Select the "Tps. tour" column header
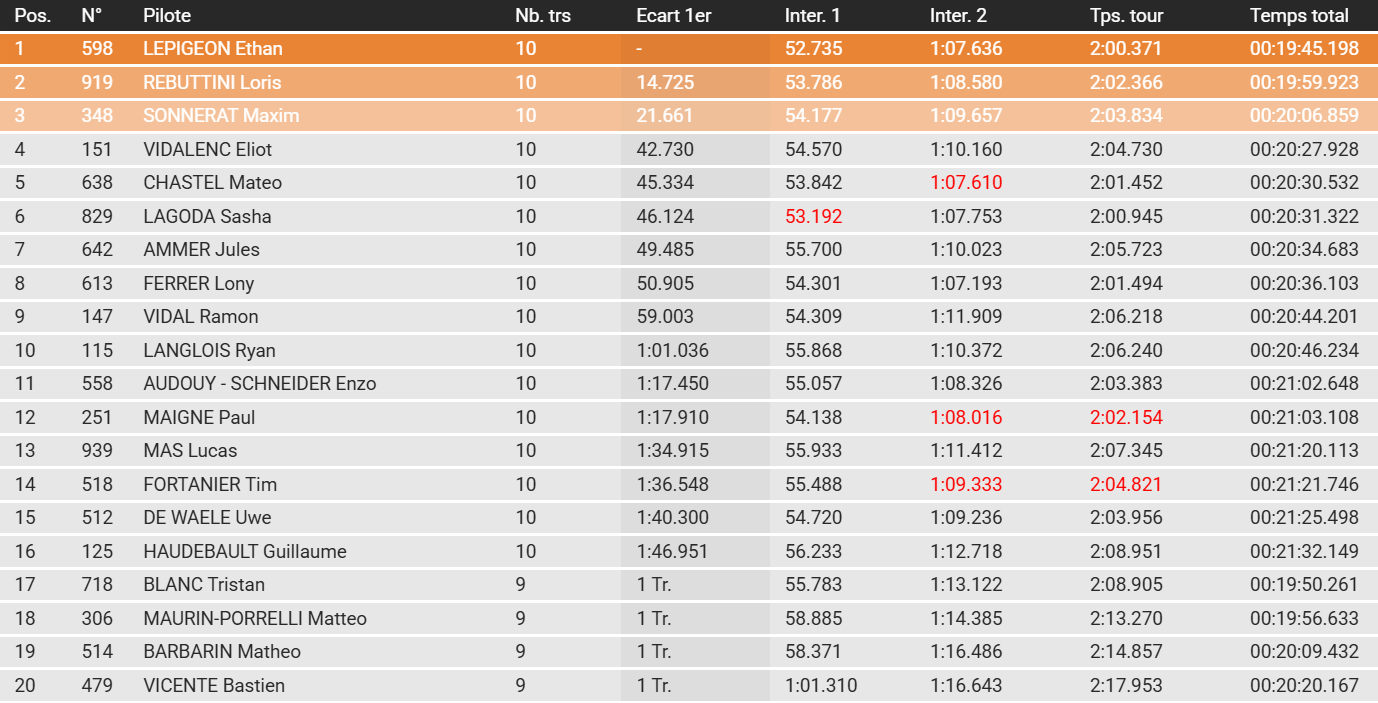The image size is (1378, 703). tap(1126, 16)
